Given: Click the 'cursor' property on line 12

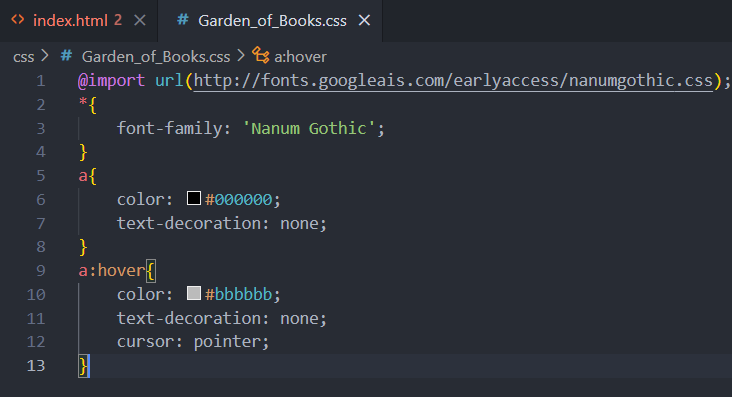Looking at the screenshot, I should [x=145, y=342].
